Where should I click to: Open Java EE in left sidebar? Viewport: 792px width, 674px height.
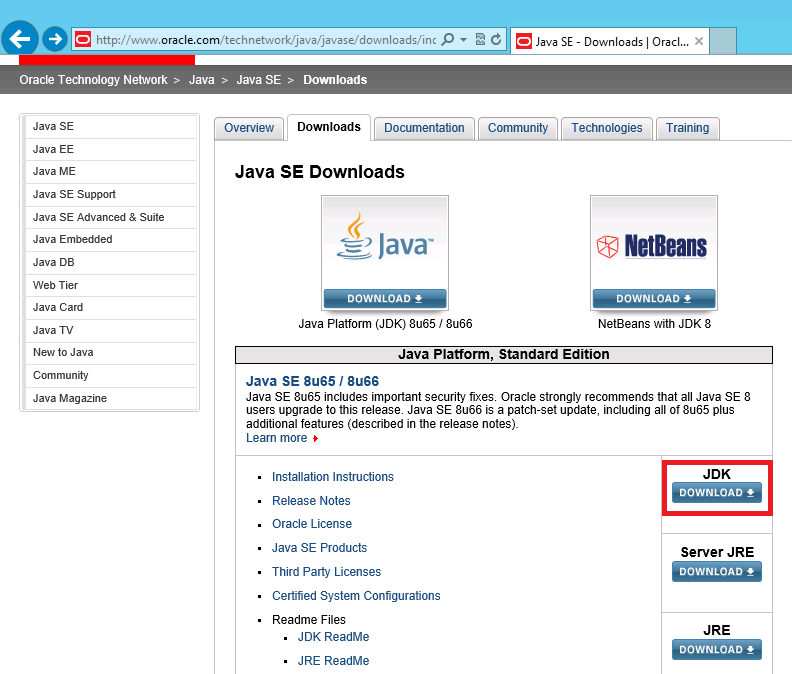coord(110,149)
